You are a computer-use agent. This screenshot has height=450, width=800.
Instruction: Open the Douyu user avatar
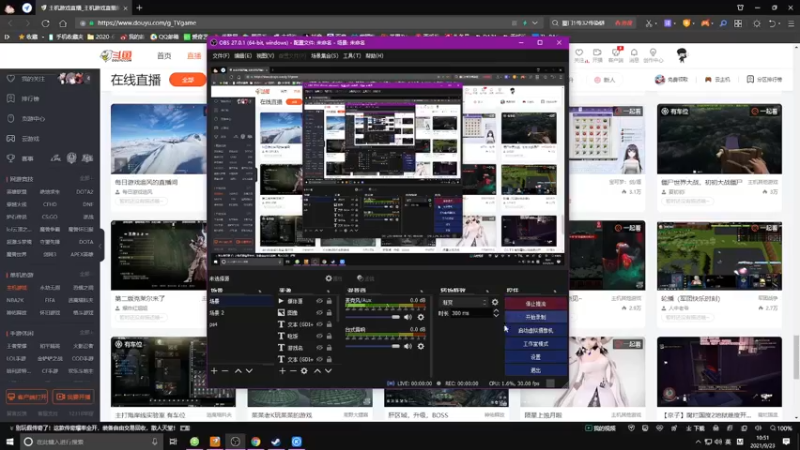click(x=682, y=55)
